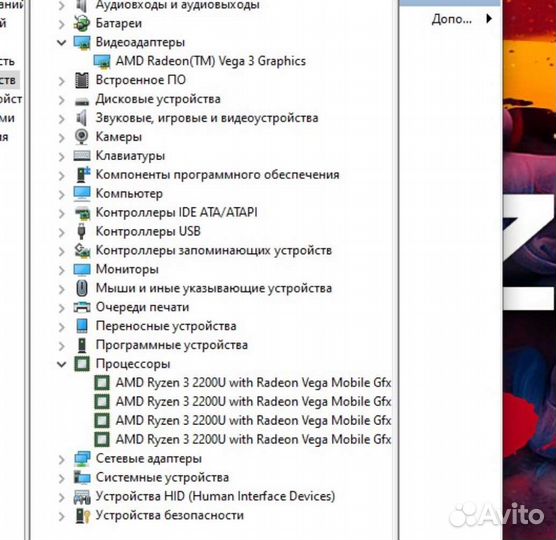The width and height of the screenshot is (556, 540).
Task: Select AMD Radeon(TM) Vega 3 Graphics text
Action: pyautogui.click(x=211, y=61)
